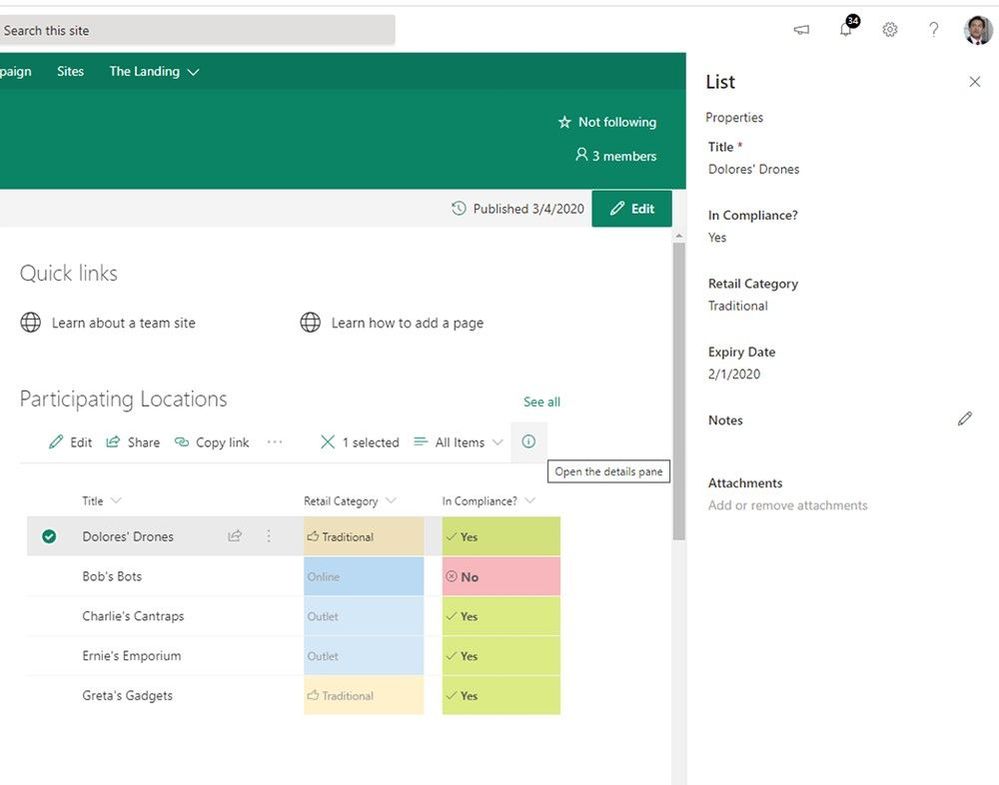Open the details pane info icon
Screen dimensions: 999x785
[529, 442]
